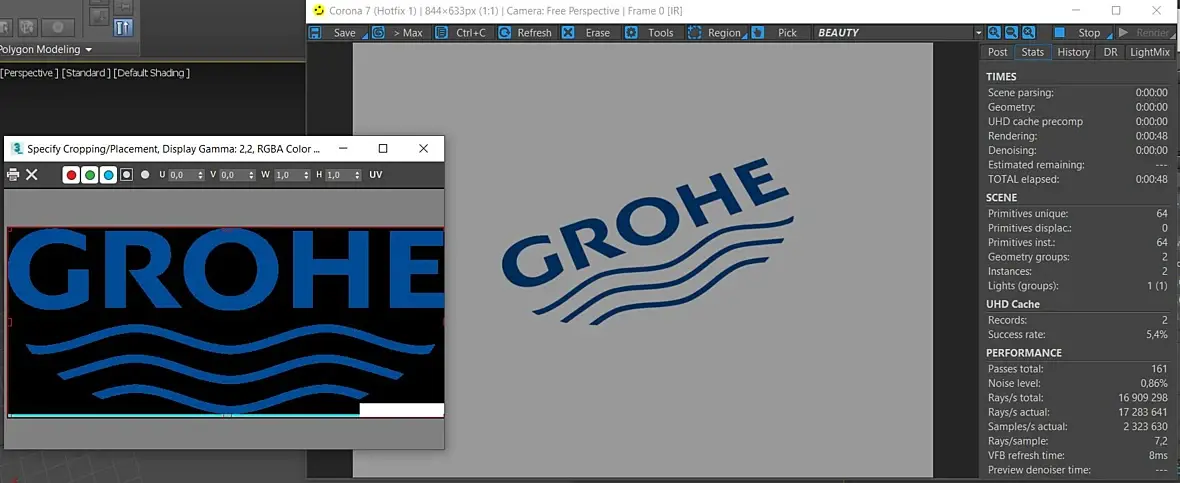This screenshot has width=1180, height=483.
Task: Open the [Standard] viewport menu
Action: pyautogui.click(x=86, y=73)
